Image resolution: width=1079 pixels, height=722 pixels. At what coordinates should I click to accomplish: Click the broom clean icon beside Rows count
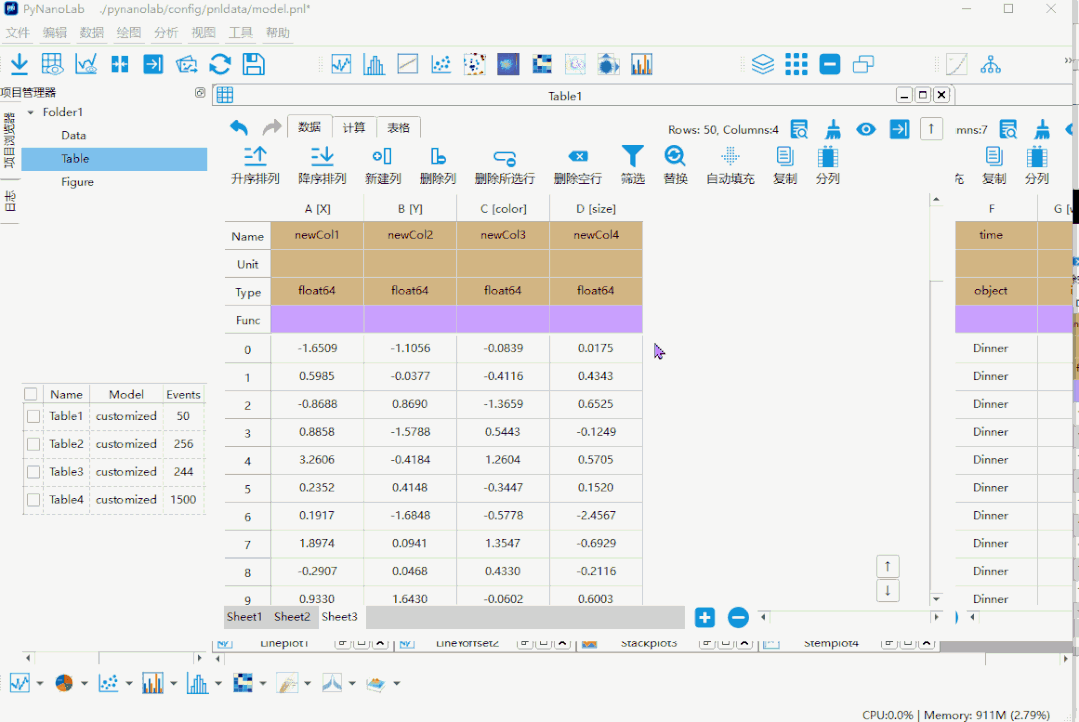pyautogui.click(x=833, y=129)
